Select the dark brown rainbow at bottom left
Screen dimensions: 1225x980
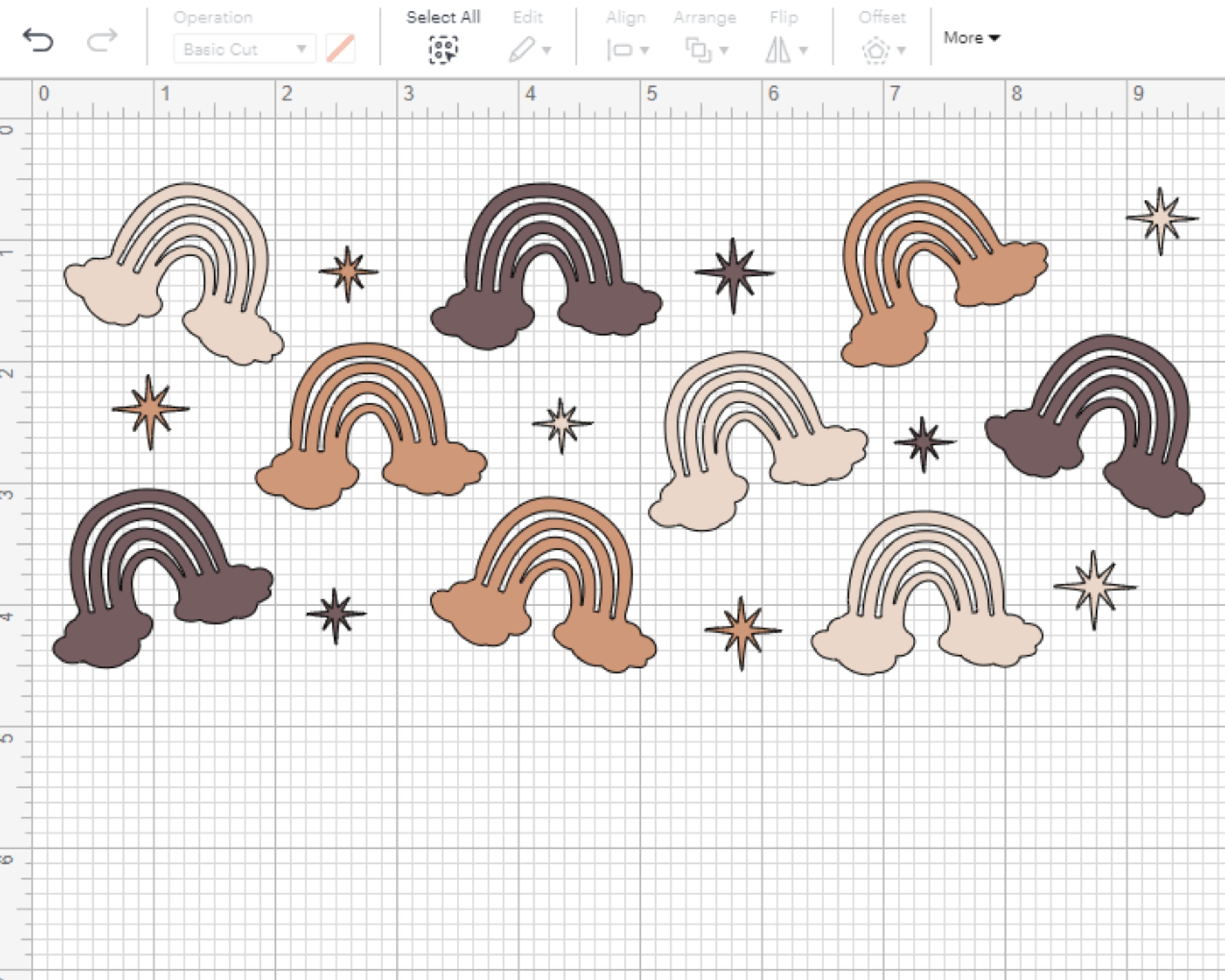163,578
